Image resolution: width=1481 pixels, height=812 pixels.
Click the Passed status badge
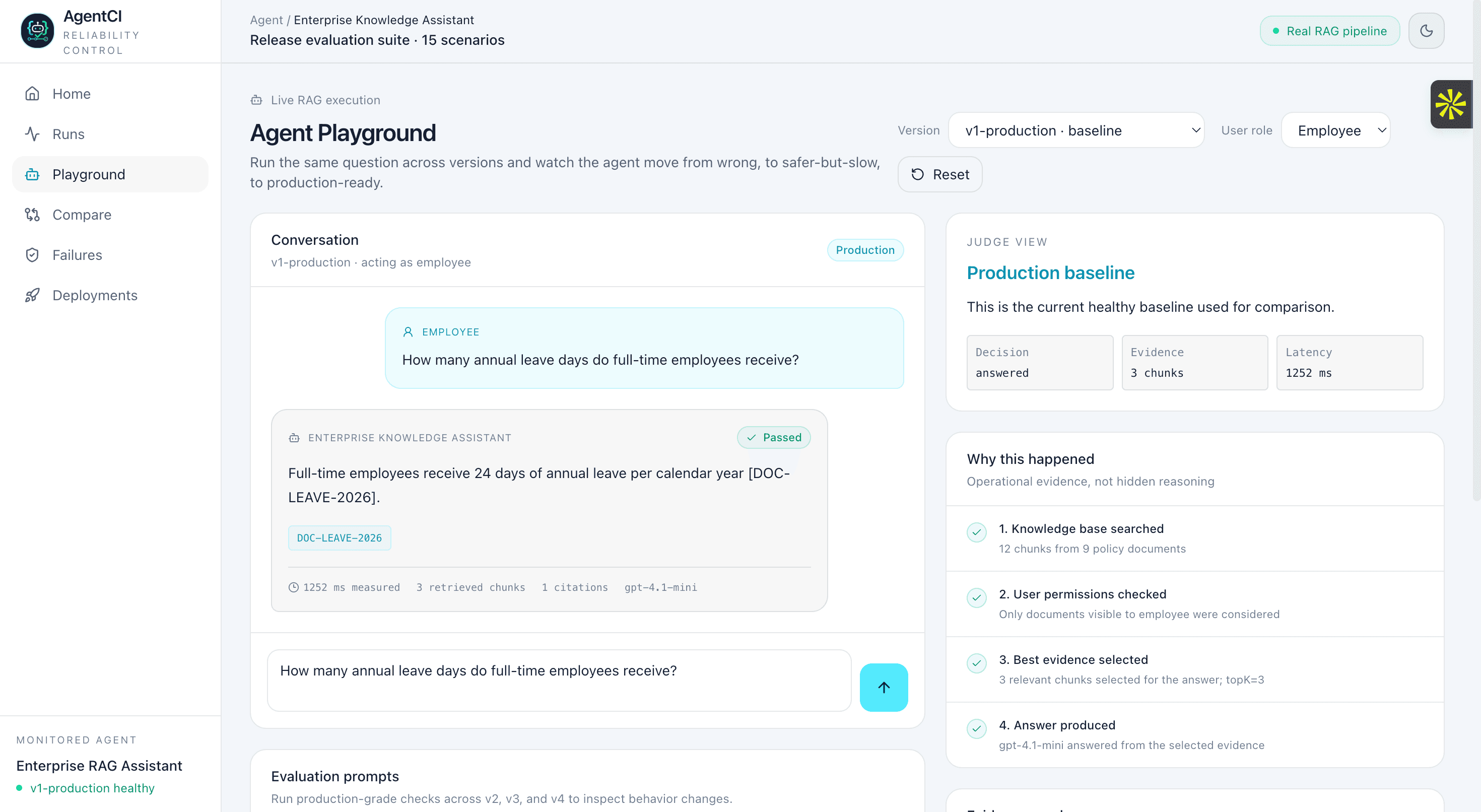coord(774,438)
